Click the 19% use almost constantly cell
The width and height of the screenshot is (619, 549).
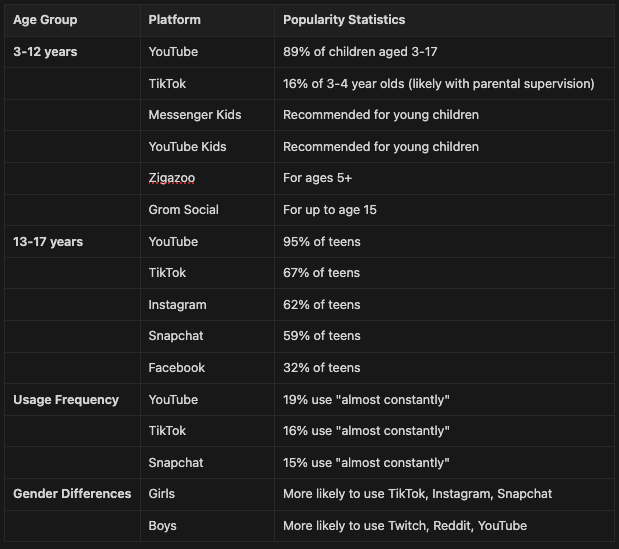coord(366,399)
